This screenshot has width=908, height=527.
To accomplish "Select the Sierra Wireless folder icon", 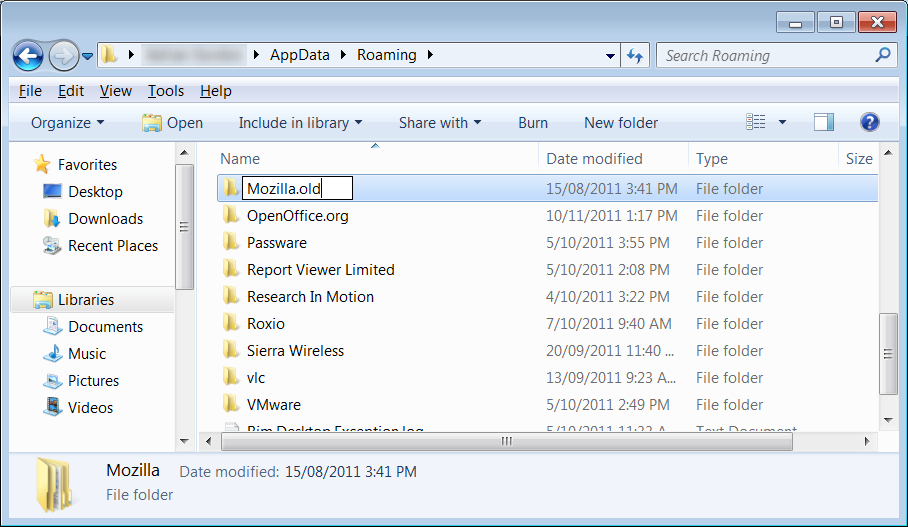I will (x=230, y=351).
